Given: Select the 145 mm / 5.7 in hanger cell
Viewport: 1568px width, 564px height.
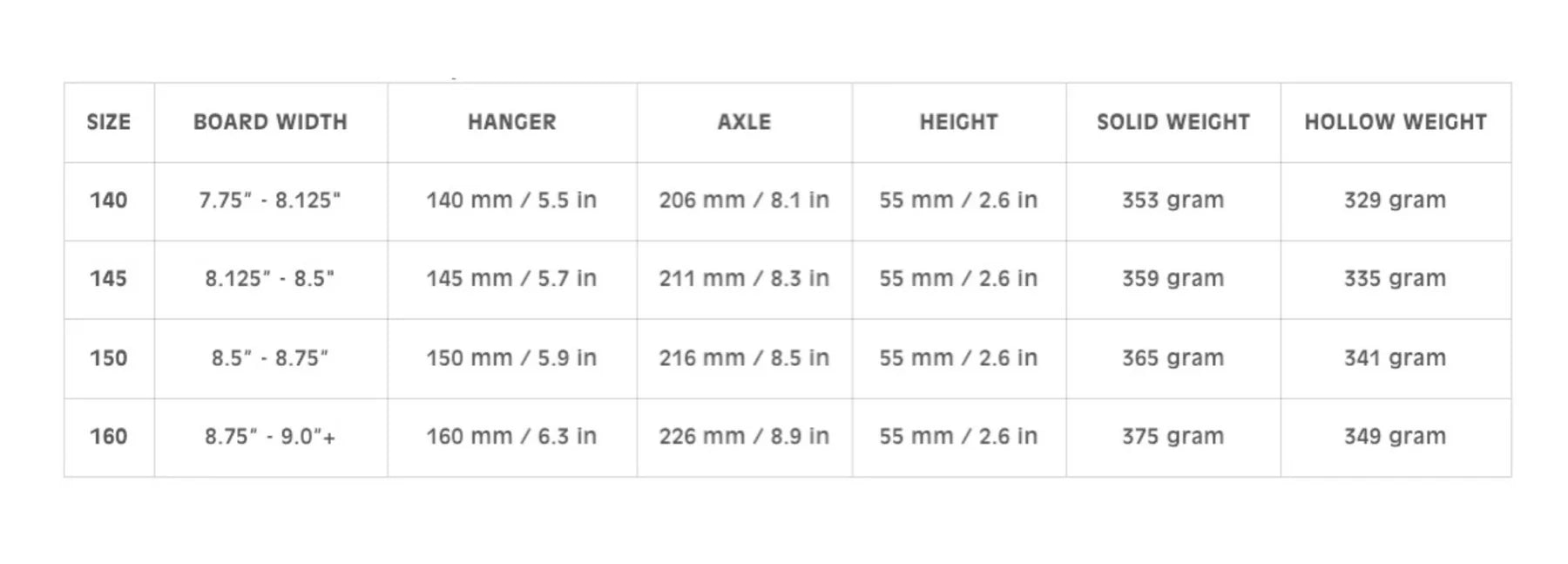Looking at the screenshot, I should click(x=511, y=279).
